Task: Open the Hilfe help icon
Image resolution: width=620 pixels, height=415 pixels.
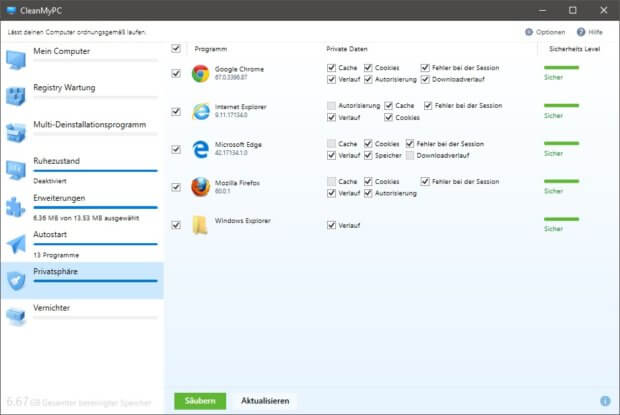Action: tap(582, 32)
